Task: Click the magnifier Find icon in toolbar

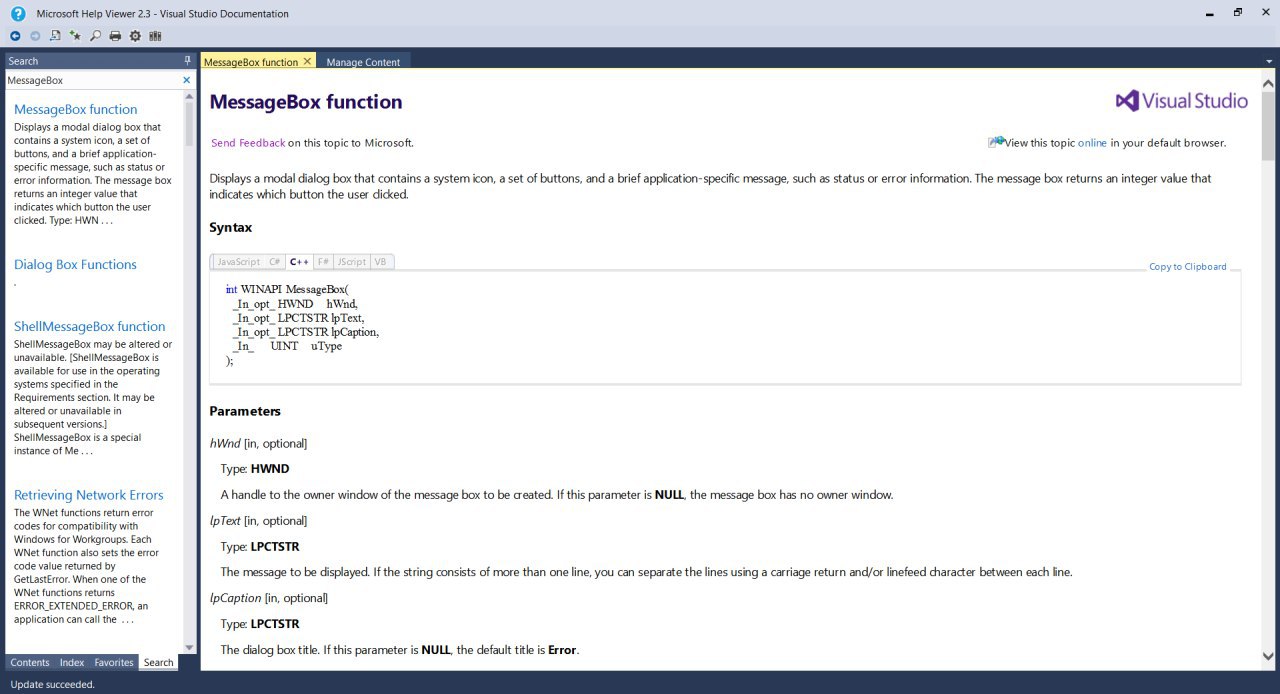Action: click(95, 36)
